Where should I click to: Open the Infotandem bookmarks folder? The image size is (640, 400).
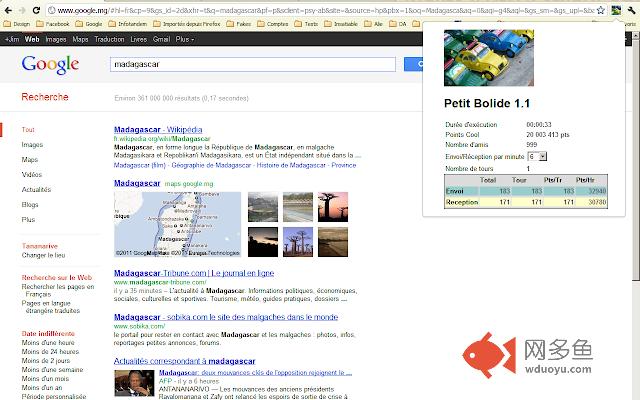coord(128,24)
